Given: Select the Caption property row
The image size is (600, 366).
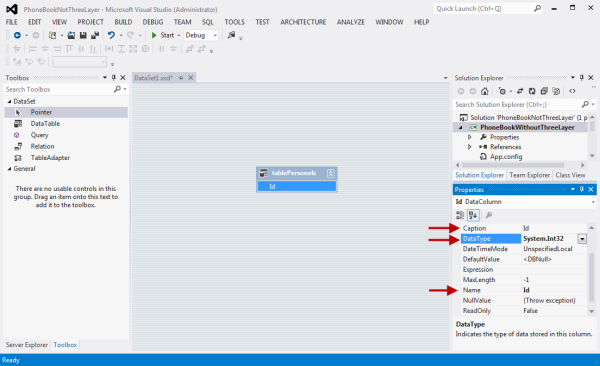Looking at the screenshot, I should [524, 228].
